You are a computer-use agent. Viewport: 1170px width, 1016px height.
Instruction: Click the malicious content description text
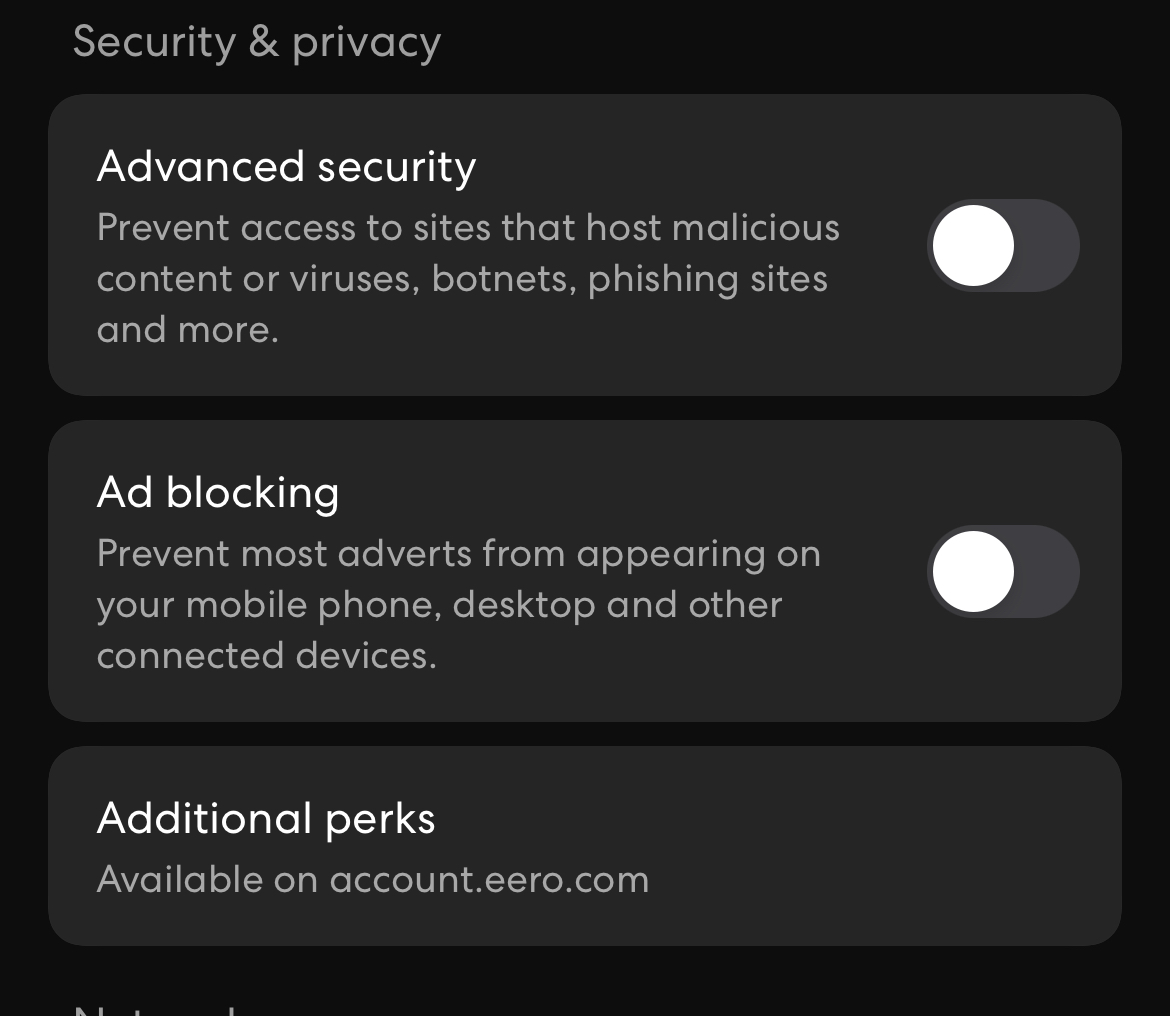click(x=468, y=278)
